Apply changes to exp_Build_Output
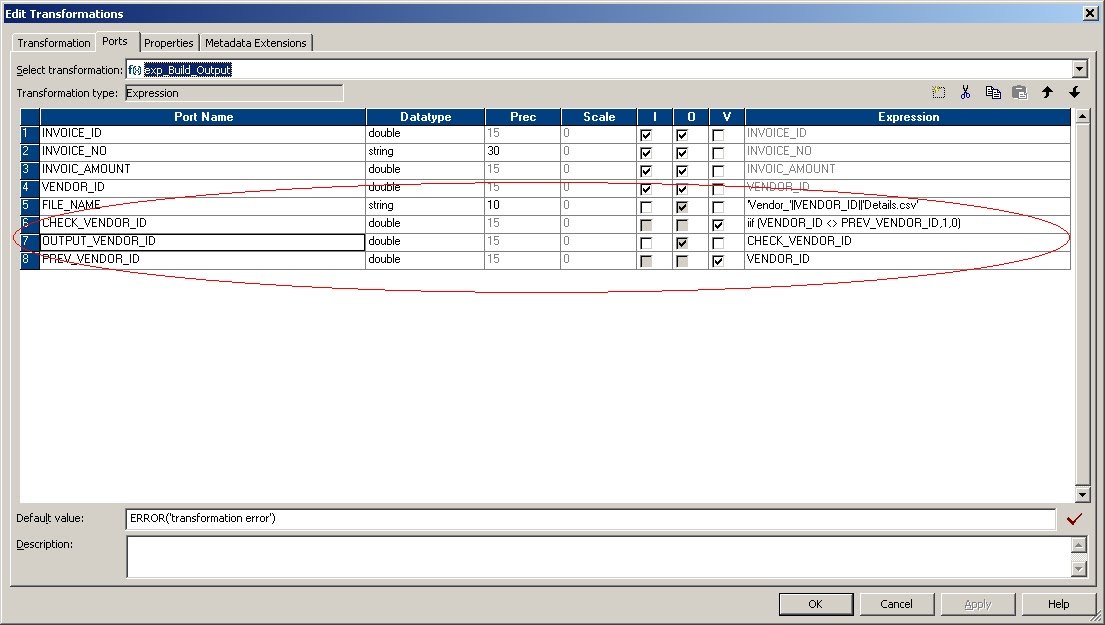Image resolution: width=1105 pixels, height=625 pixels. click(x=977, y=604)
